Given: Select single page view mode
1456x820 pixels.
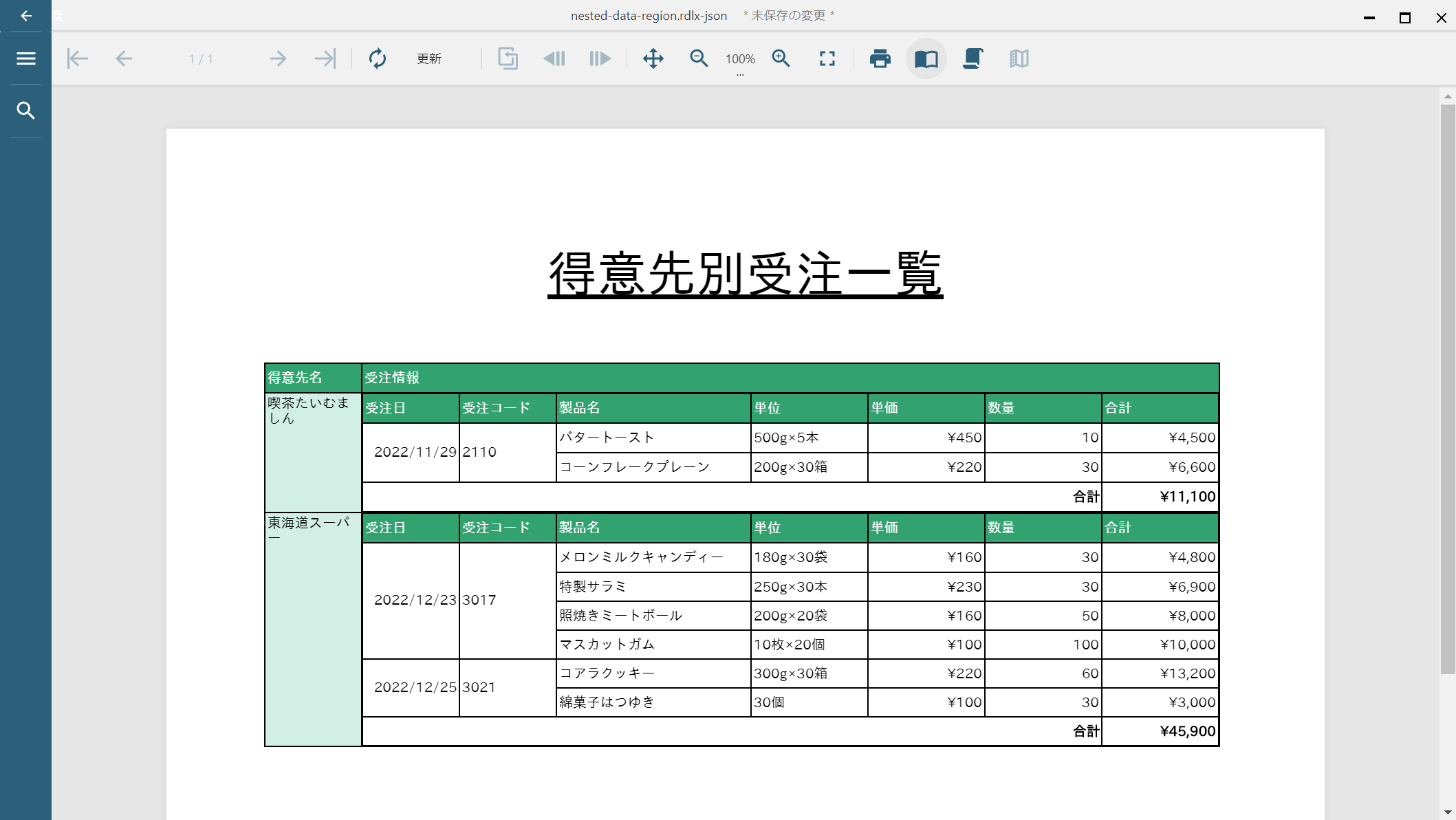Looking at the screenshot, I should pos(926,58).
